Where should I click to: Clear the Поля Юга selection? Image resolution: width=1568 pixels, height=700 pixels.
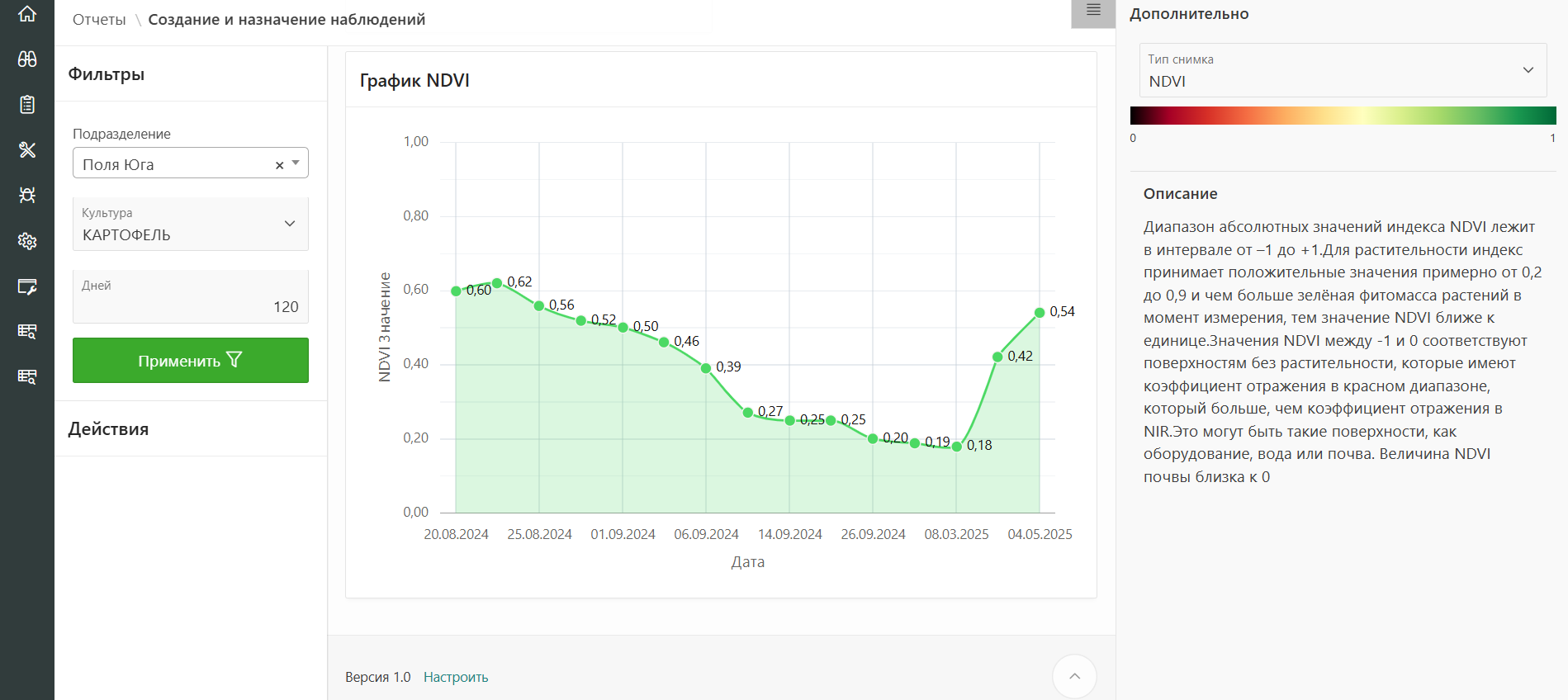pyautogui.click(x=279, y=165)
